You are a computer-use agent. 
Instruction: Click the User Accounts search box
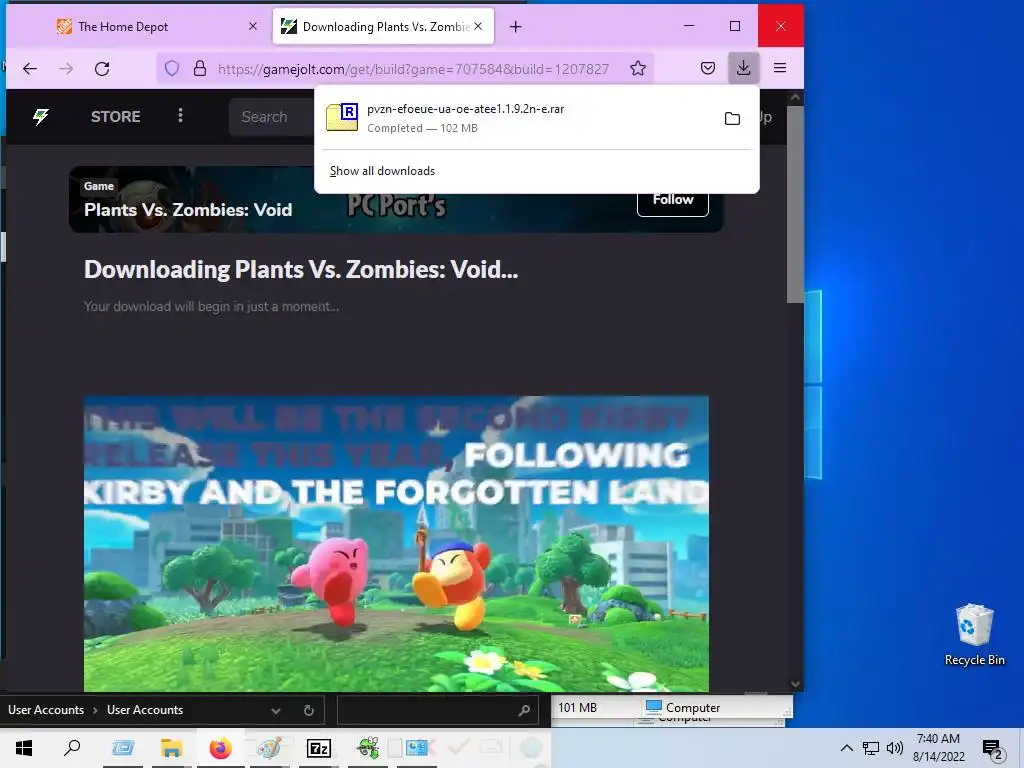pos(437,711)
